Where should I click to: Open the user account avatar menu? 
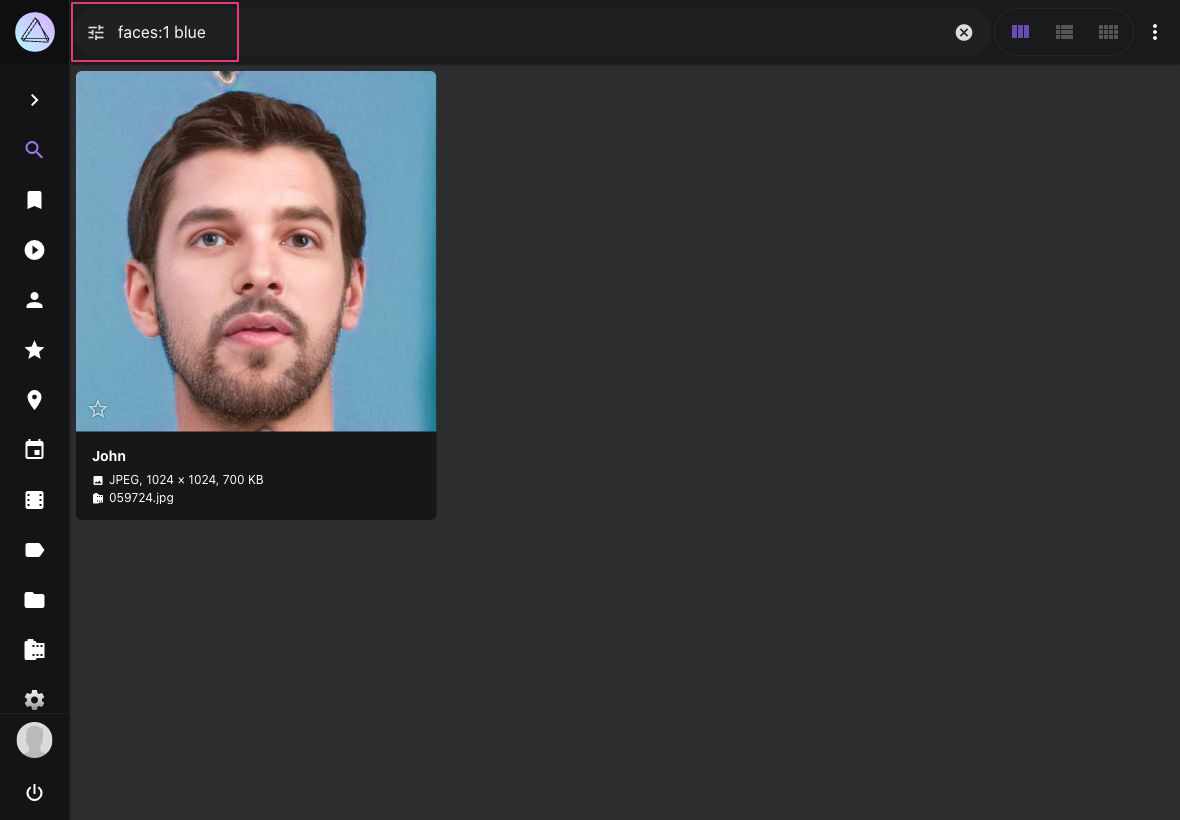point(35,740)
